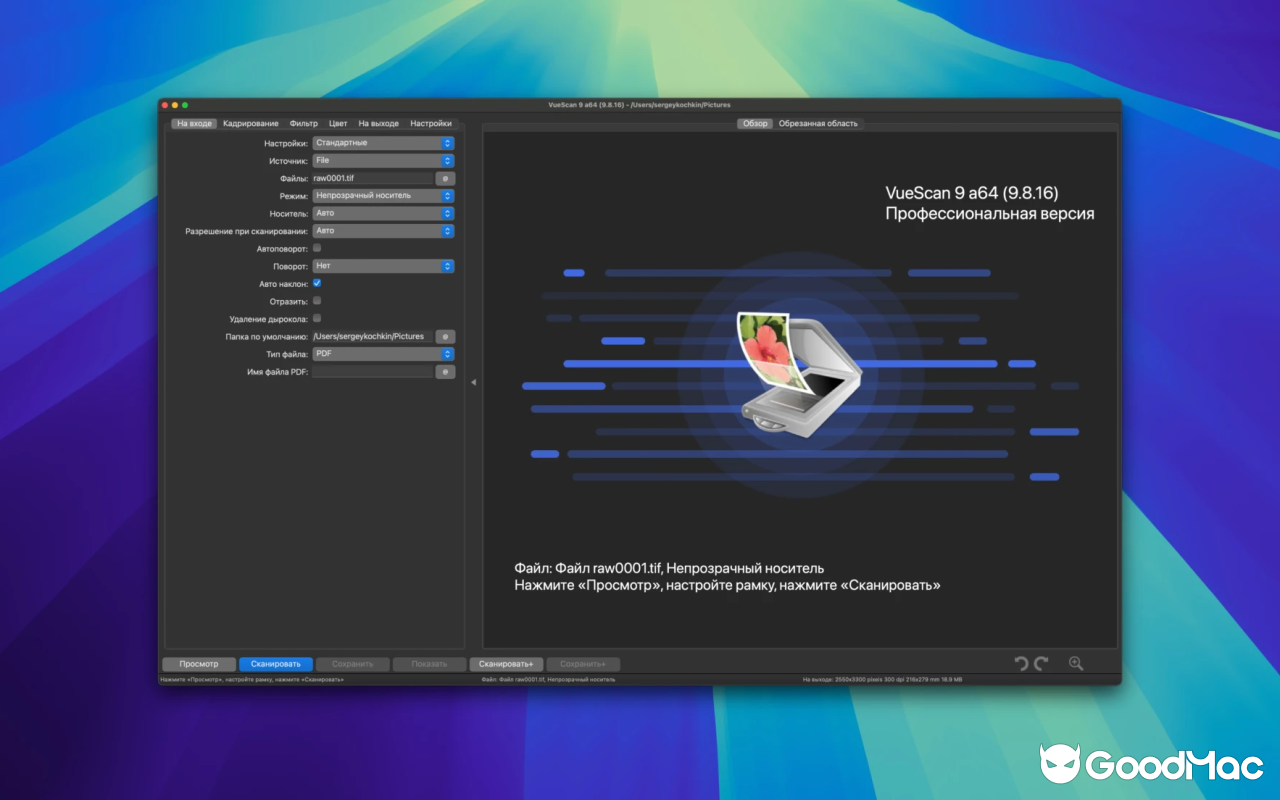Open the Обрезанная область tab
The width and height of the screenshot is (1280, 800).
coord(820,123)
